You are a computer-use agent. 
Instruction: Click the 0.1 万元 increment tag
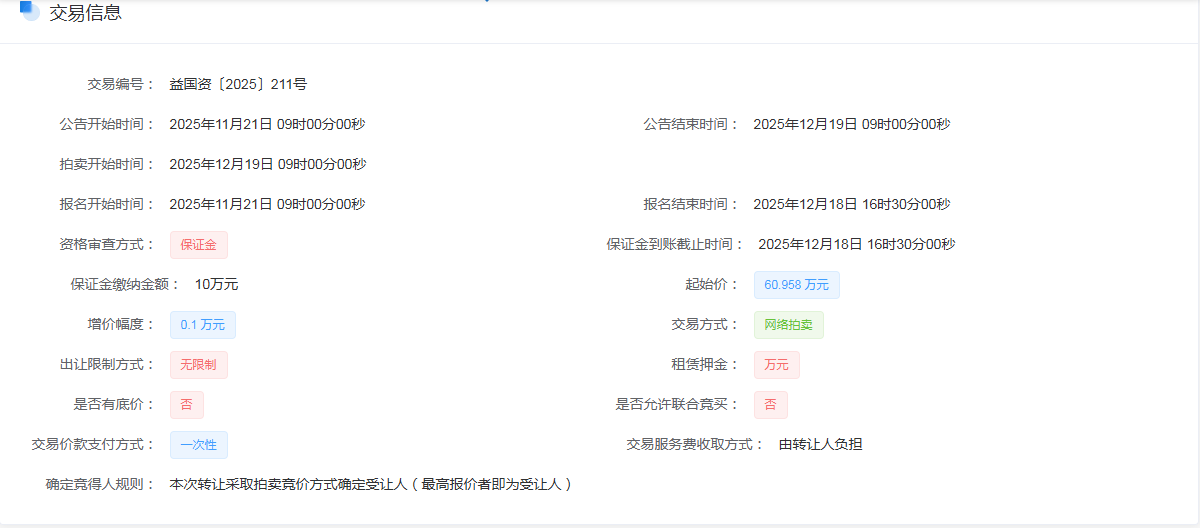(202, 325)
